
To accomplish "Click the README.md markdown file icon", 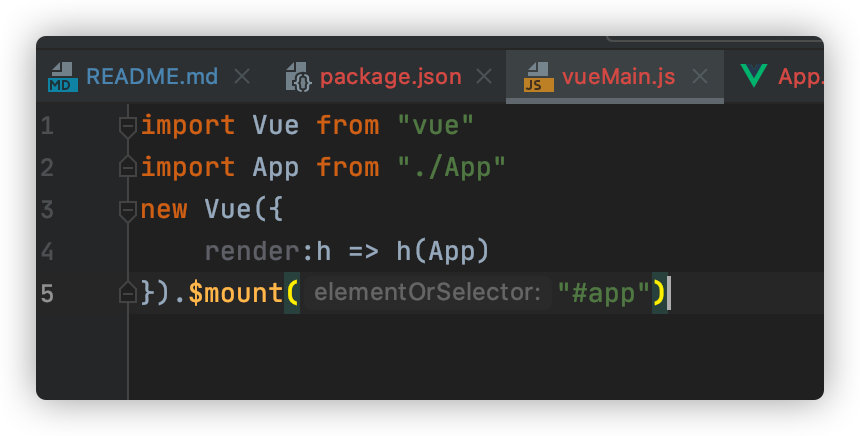I will point(63,77).
